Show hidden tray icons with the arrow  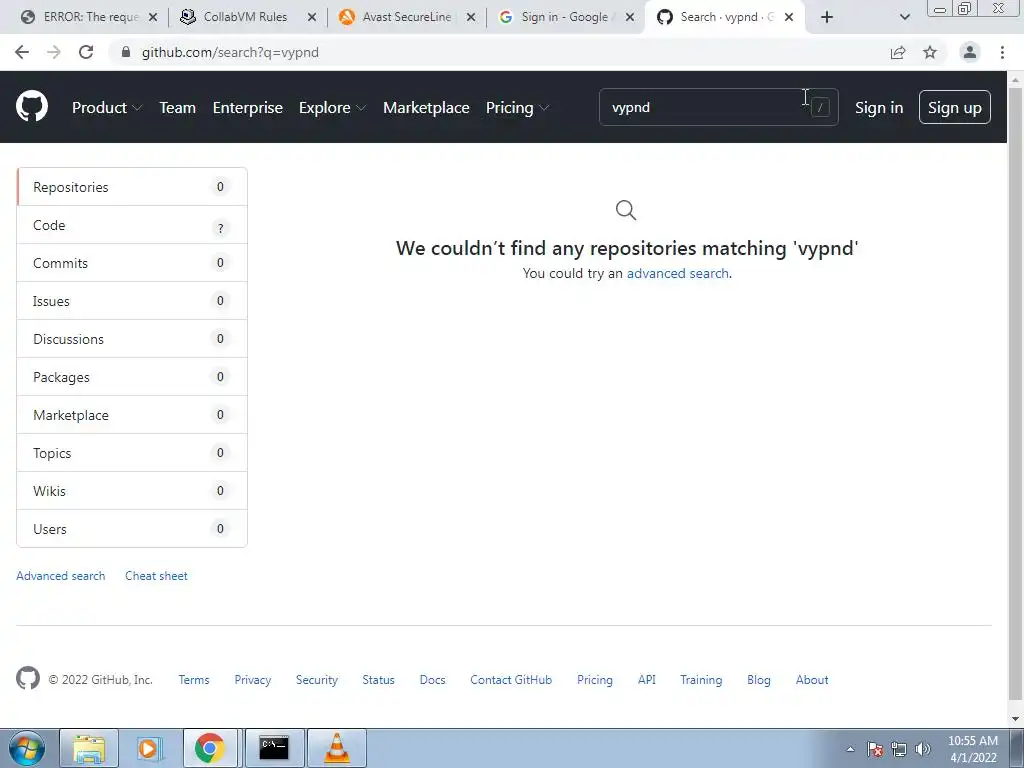[850, 749]
